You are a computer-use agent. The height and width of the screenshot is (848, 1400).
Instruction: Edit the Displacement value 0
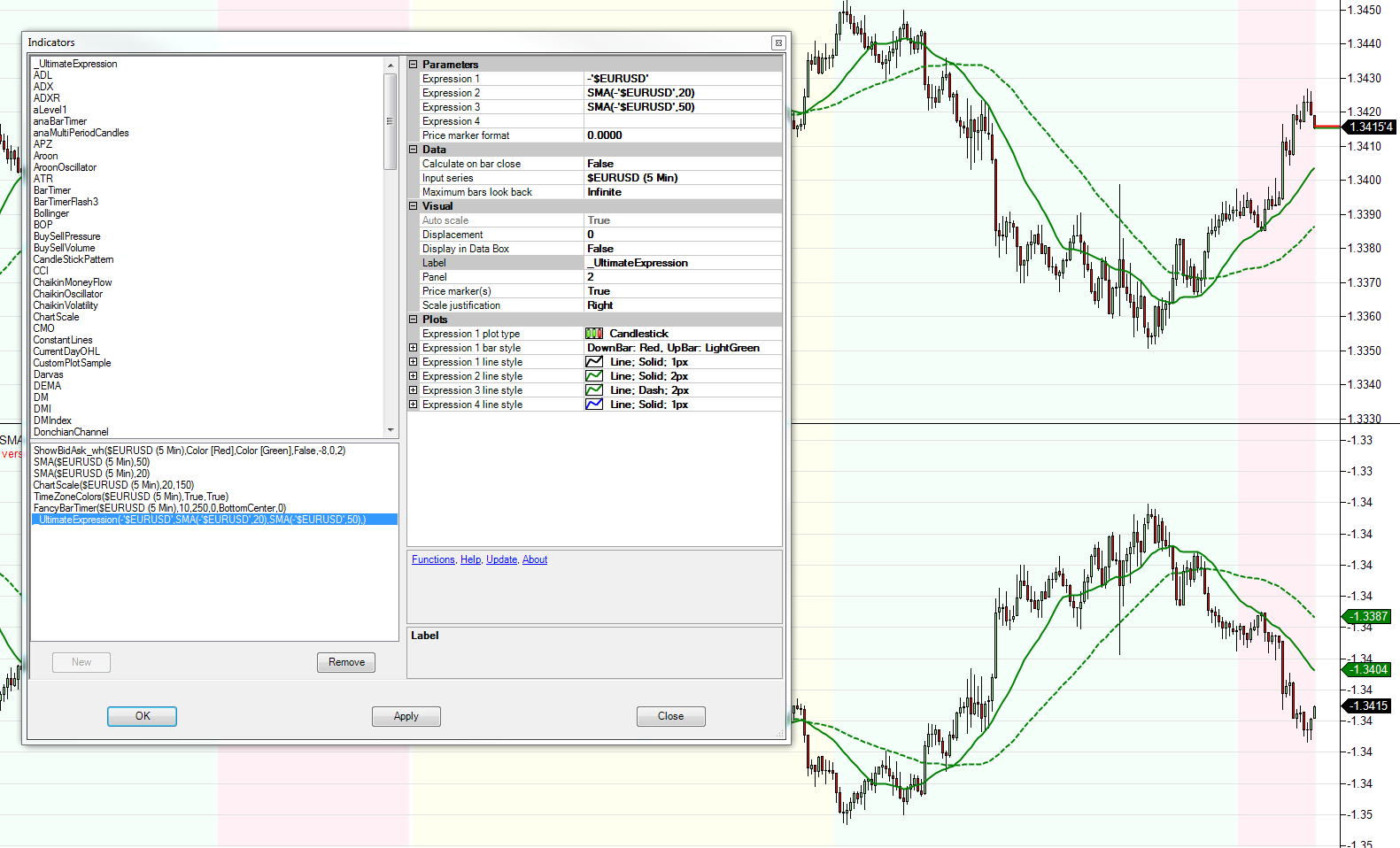coord(683,235)
